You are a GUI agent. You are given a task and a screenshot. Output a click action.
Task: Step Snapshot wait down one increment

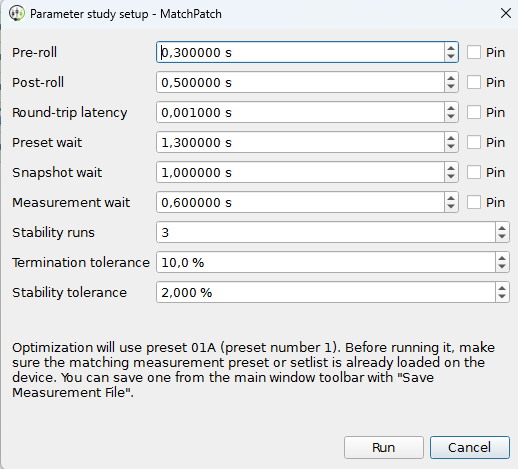(451, 177)
